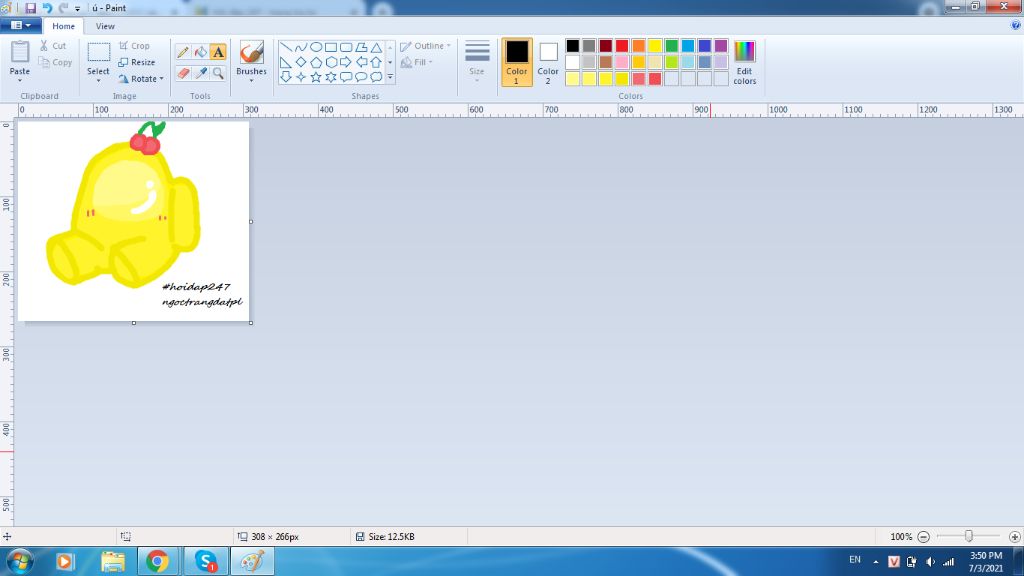The width and height of the screenshot is (1024, 576).
Task: Pick the Line shape
Action: point(286,47)
